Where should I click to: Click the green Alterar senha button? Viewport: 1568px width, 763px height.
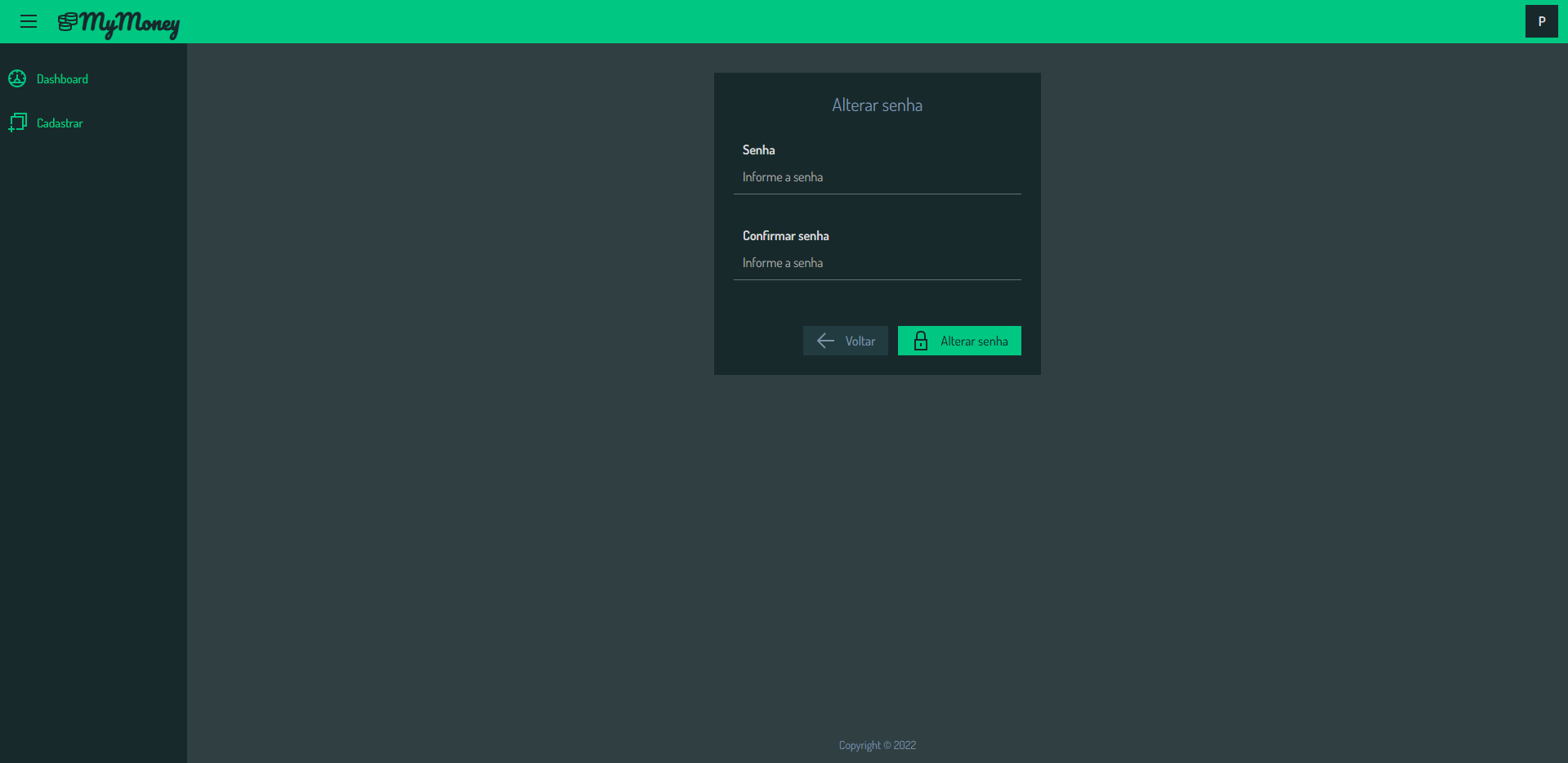pyautogui.click(x=959, y=341)
